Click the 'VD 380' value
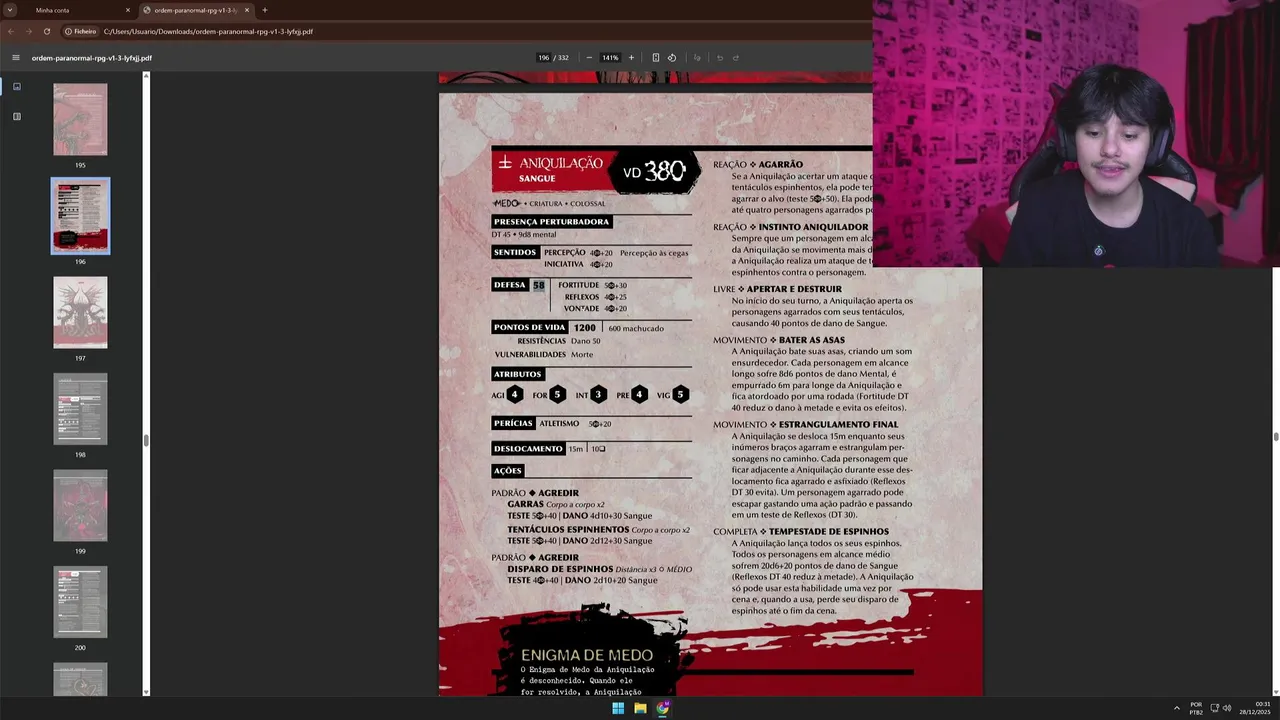1280x720 pixels. coord(654,172)
